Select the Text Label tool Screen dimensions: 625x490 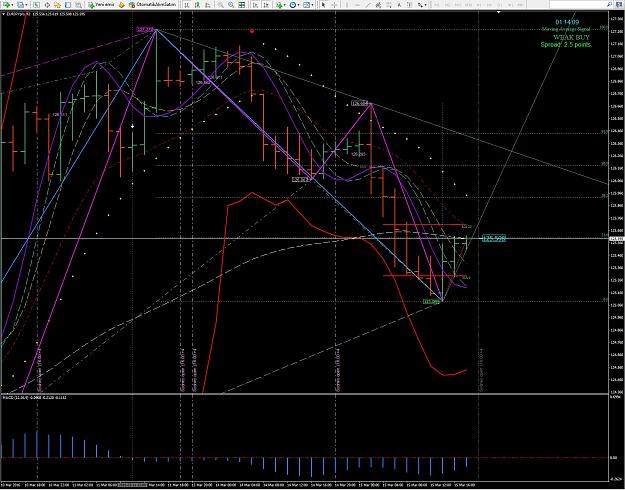coord(409,5)
